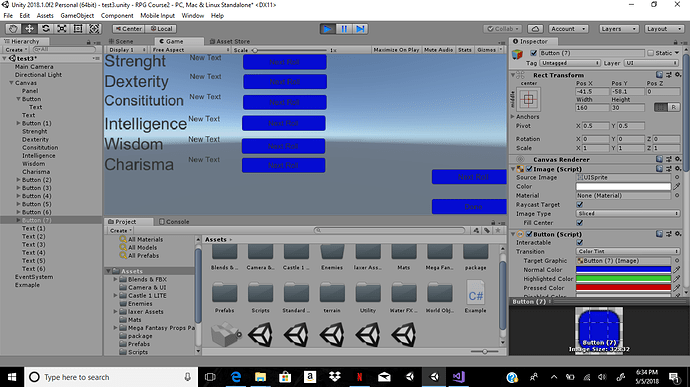Select Example C# script asset
The width and height of the screenshot is (690, 387).
[x=476, y=297]
